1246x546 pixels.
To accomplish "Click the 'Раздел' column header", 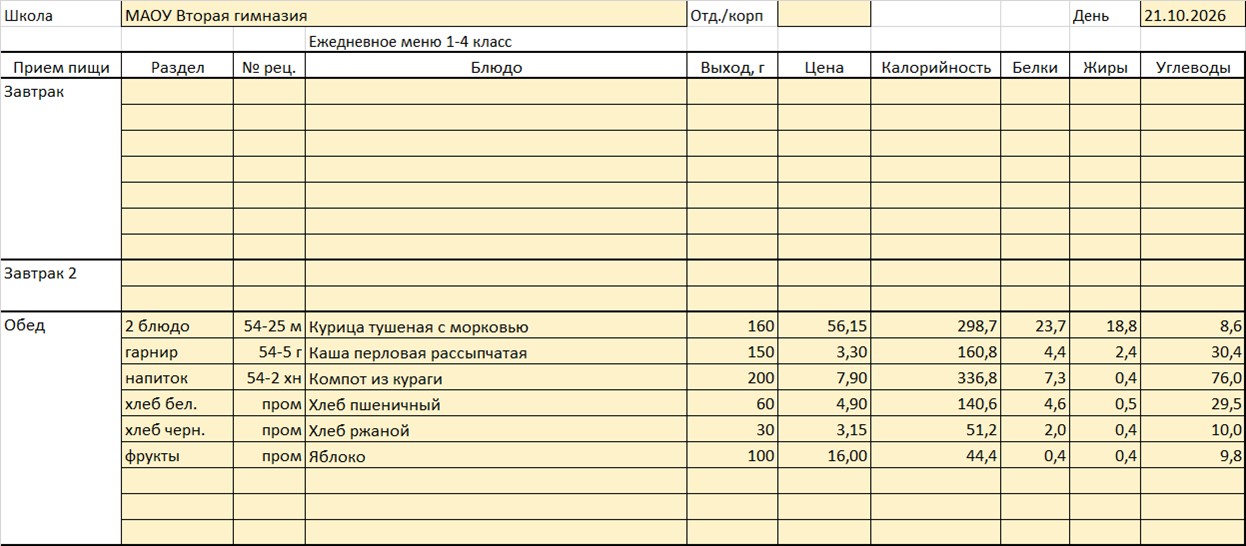I will 178,67.
